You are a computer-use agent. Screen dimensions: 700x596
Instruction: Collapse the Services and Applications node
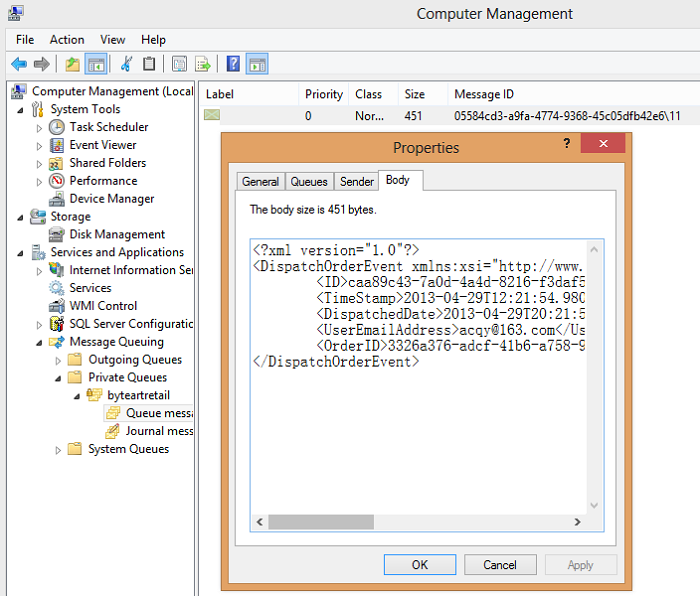tap(20, 253)
